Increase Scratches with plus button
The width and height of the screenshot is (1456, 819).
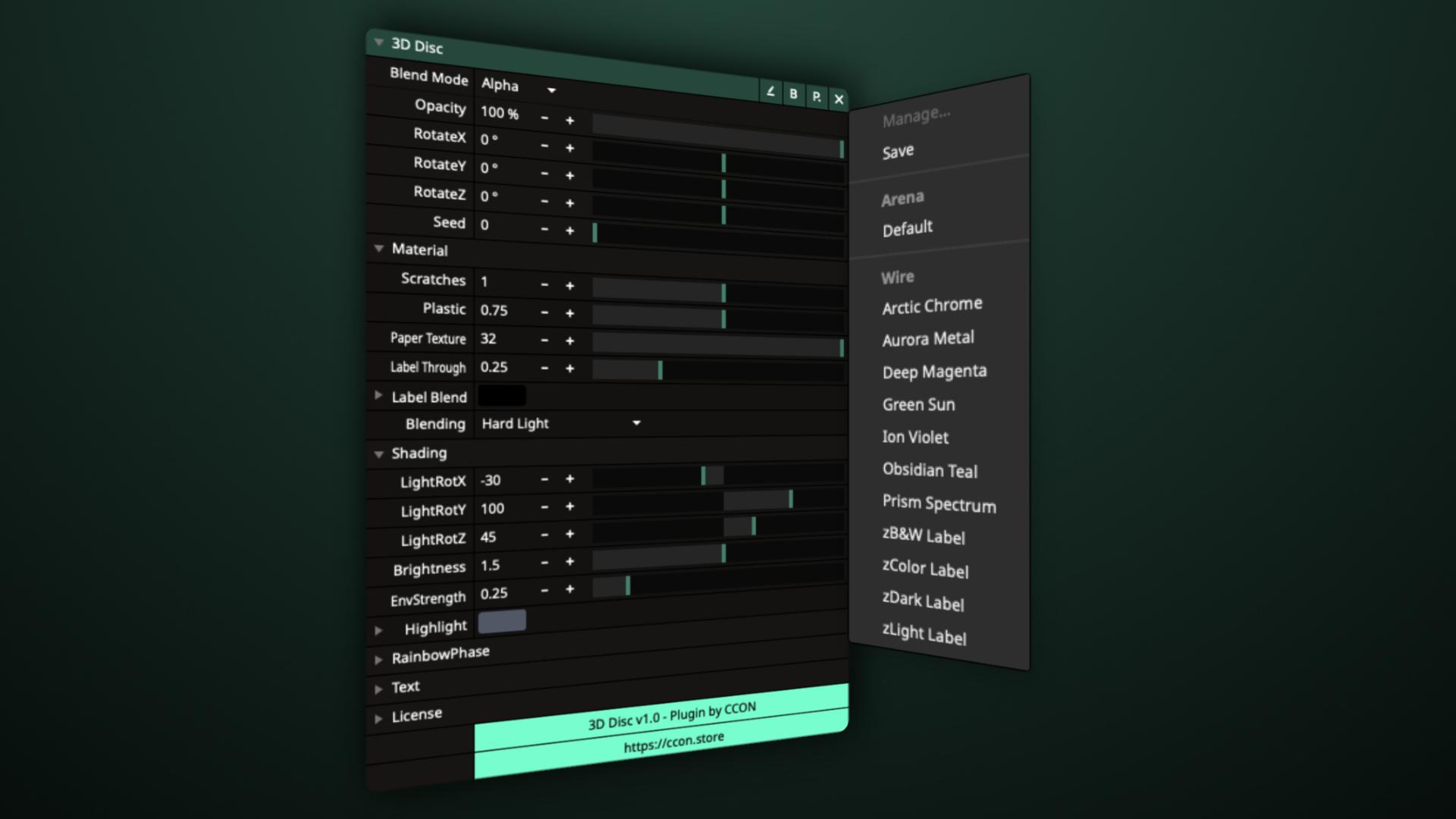click(570, 286)
